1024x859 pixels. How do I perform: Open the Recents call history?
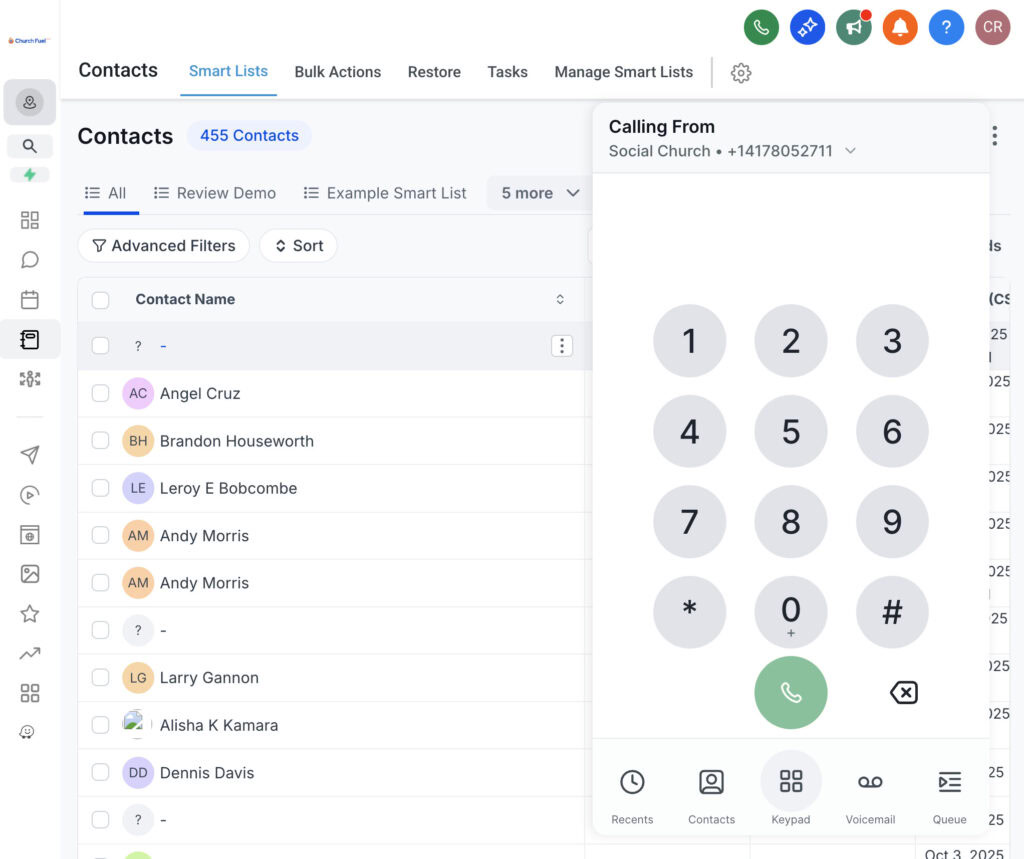(632, 797)
